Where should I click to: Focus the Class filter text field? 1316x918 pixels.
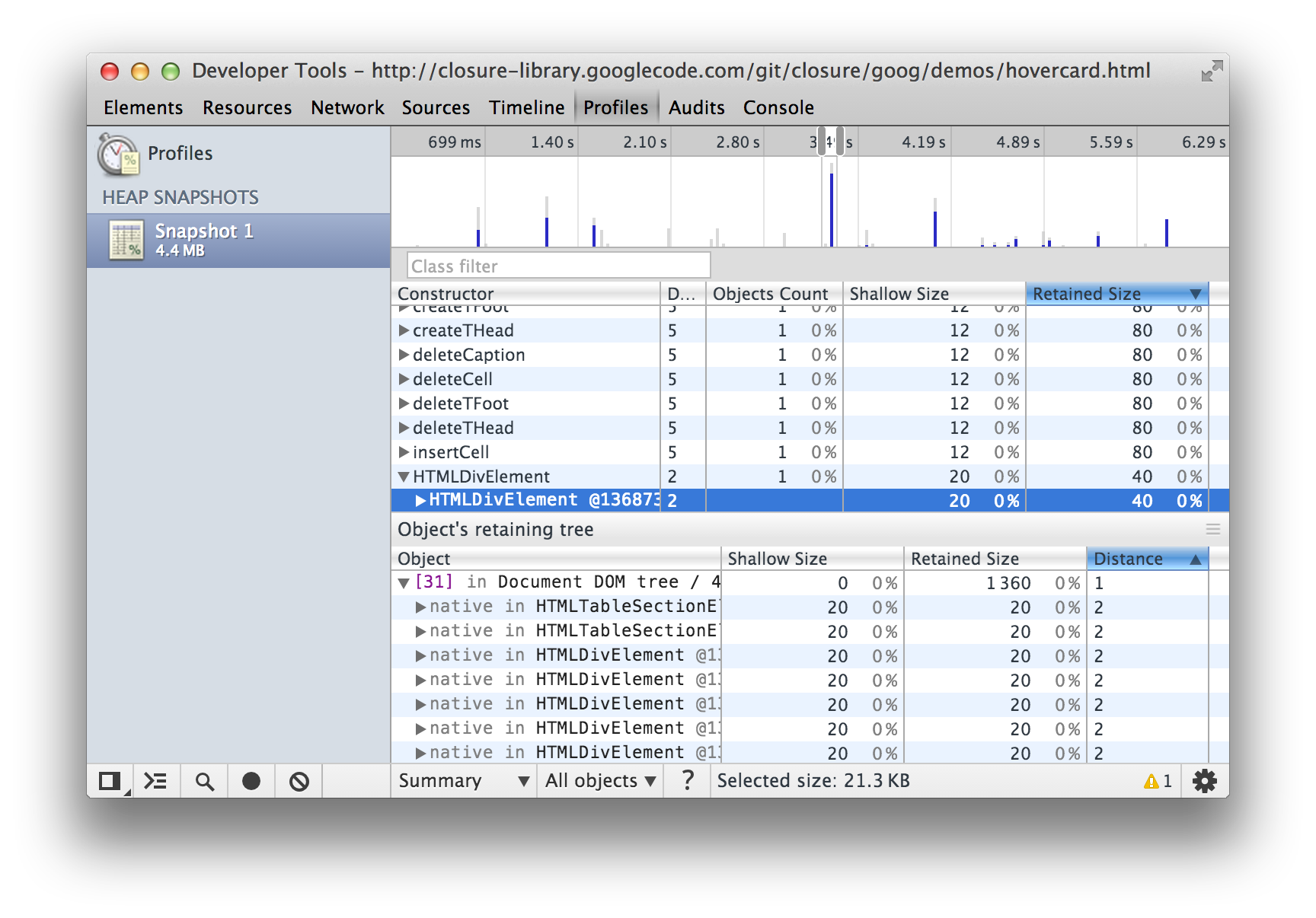click(x=558, y=266)
